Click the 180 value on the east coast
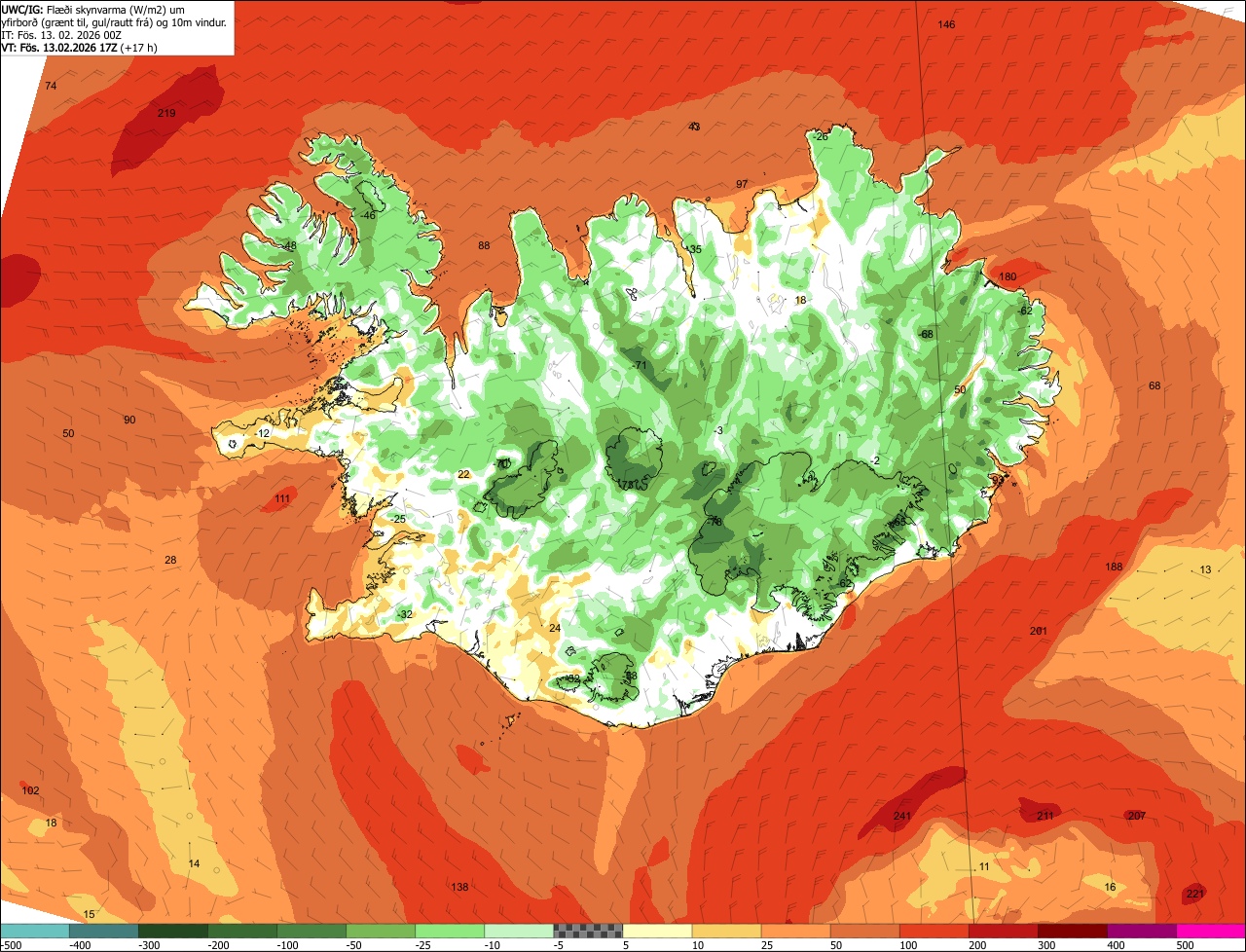The height and width of the screenshot is (952, 1246). tap(1008, 277)
